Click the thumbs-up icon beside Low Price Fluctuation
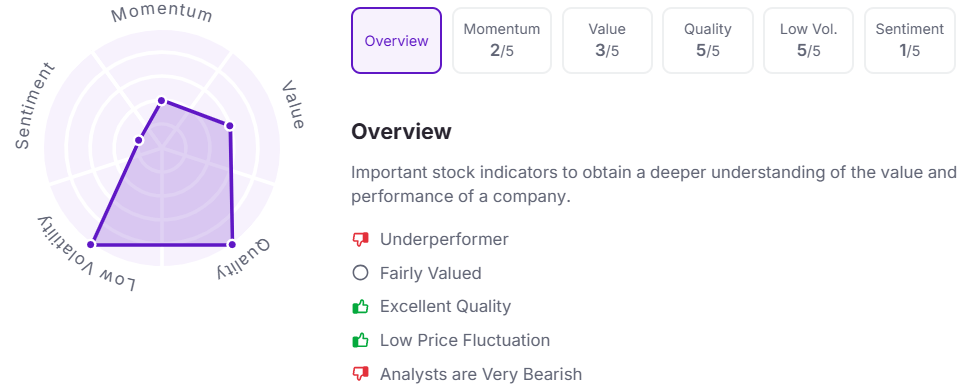Viewport: 967px width, 388px height. tap(360, 340)
